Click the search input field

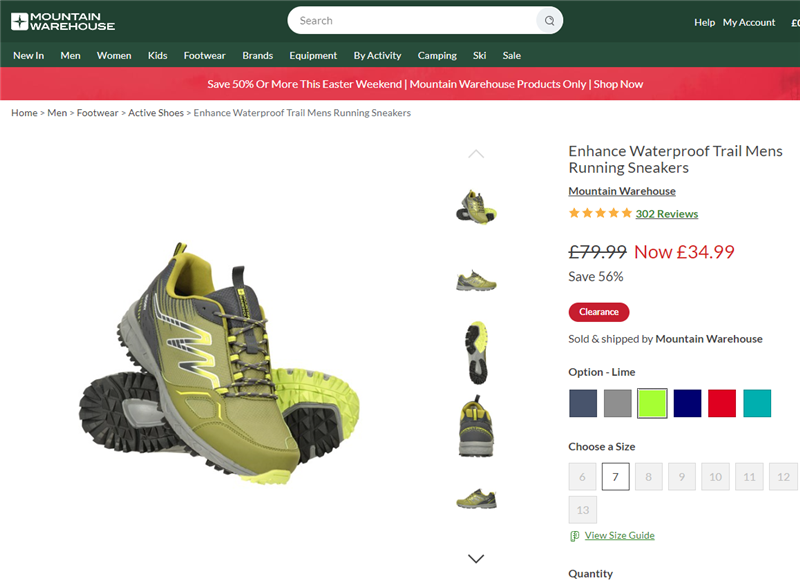(x=410, y=21)
